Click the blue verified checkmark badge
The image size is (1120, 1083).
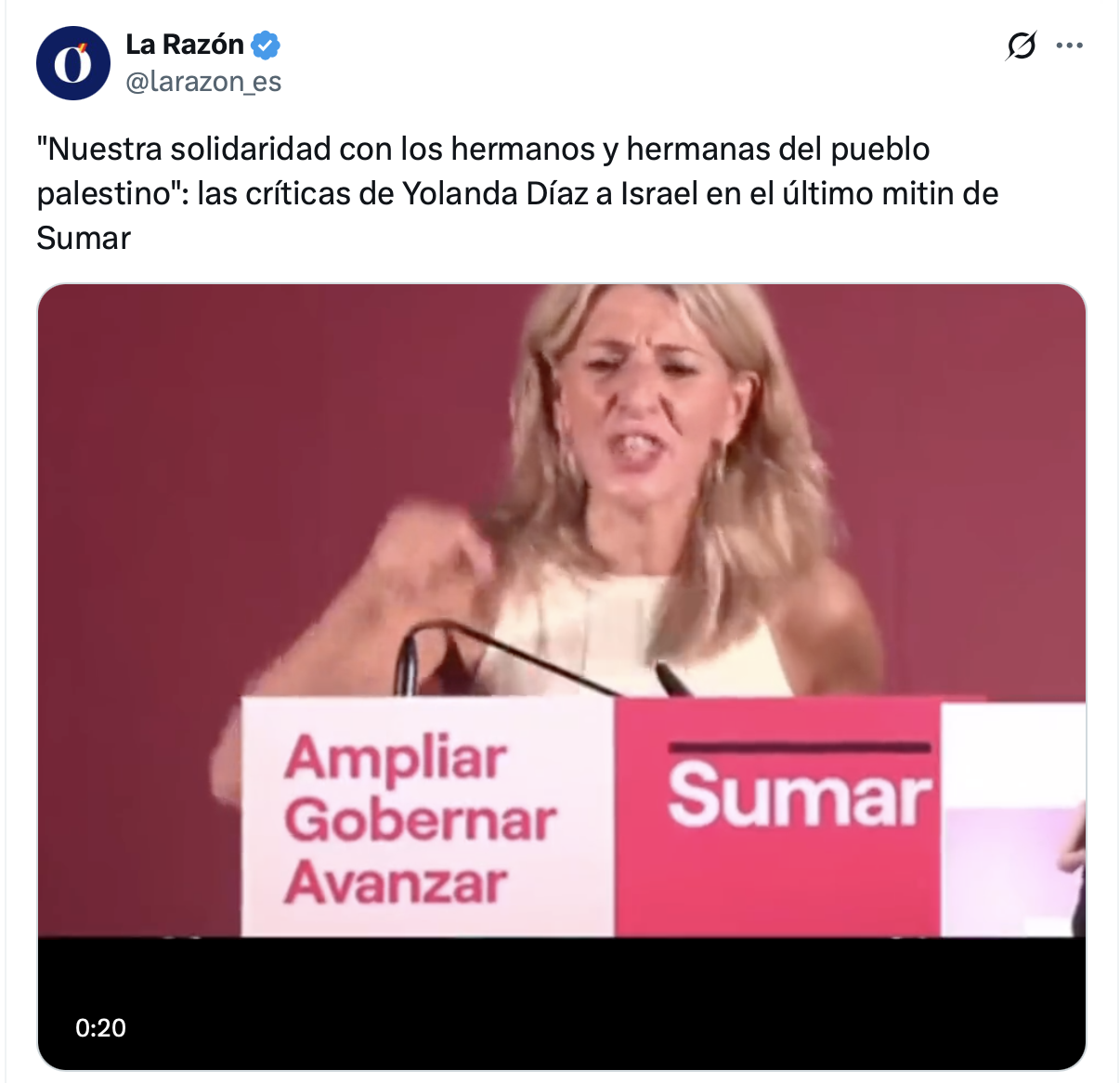[x=266, y=45]
